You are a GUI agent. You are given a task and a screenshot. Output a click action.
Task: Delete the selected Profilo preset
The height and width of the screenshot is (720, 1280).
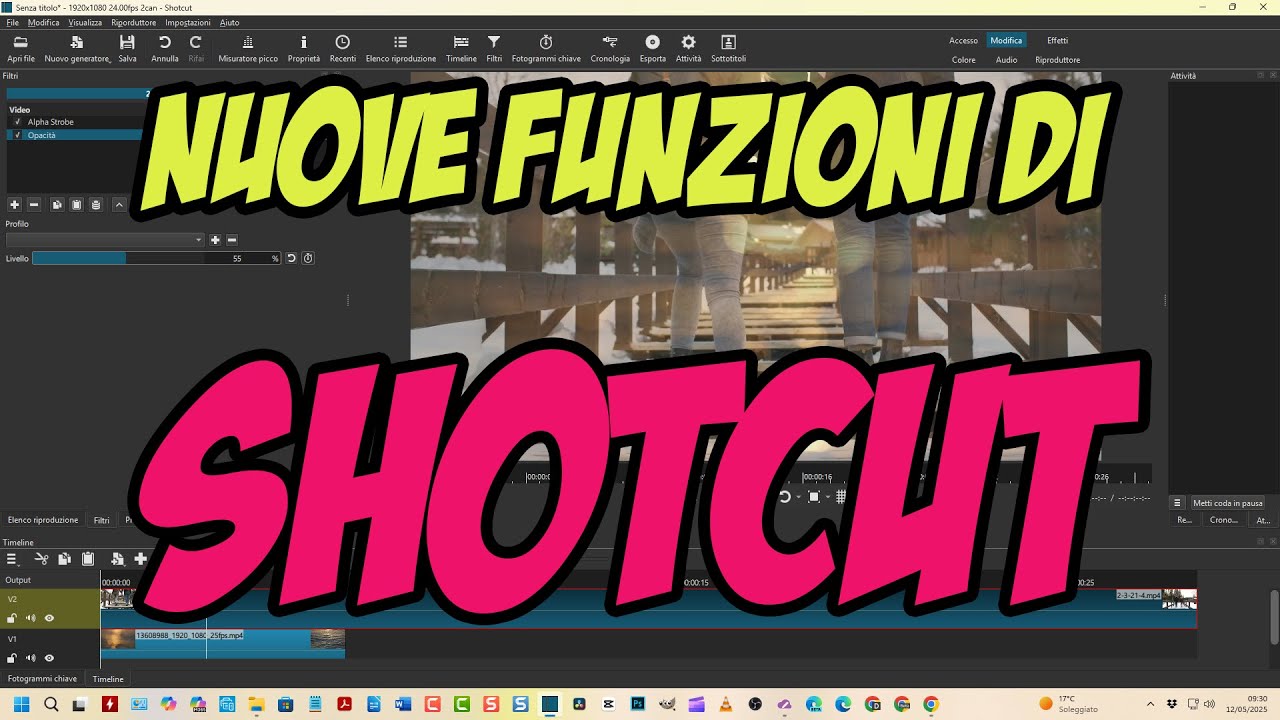pyautogui.click(x=232, y=240)
